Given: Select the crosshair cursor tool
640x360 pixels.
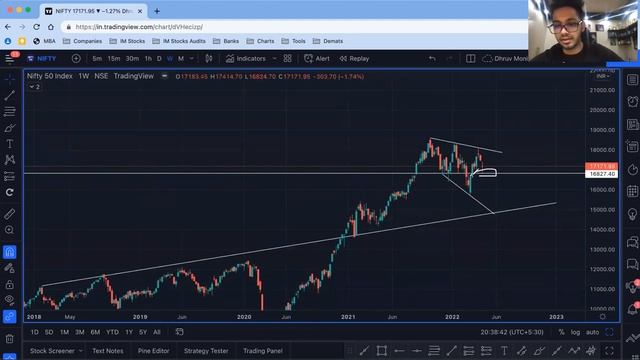Looking at the screenshot, I should (10, 79).
